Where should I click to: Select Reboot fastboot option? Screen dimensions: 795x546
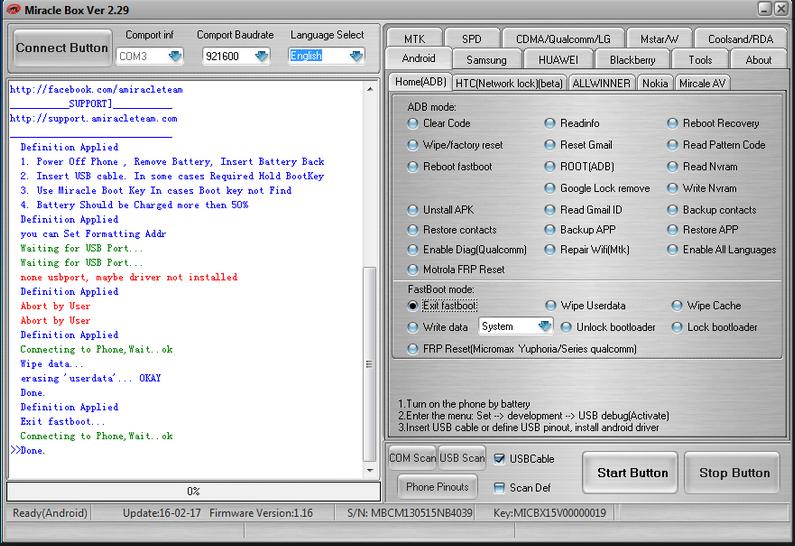pyautogui.click(x=450, y=166)
